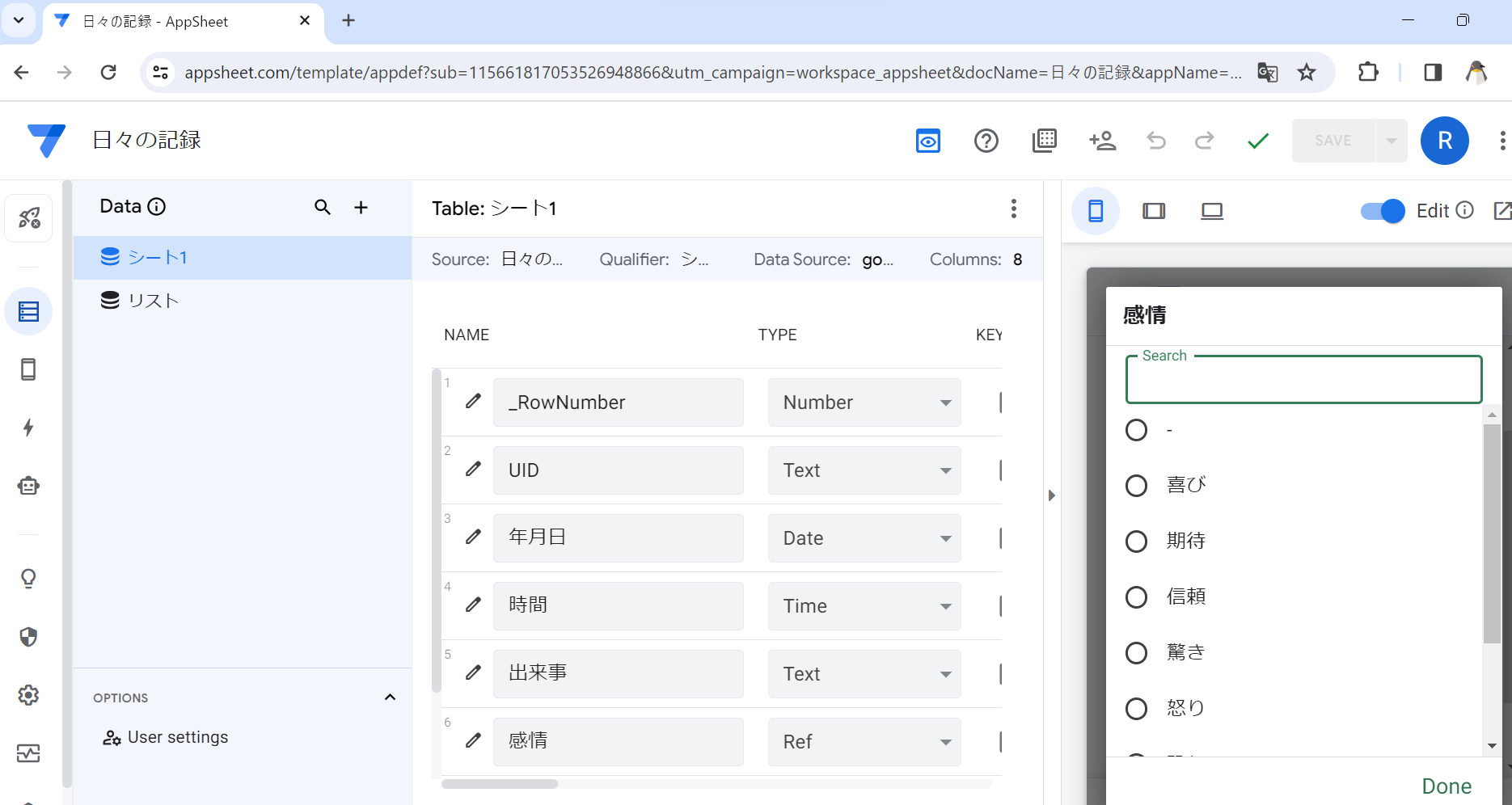Select the '-' radio option
1512x805 pixels.
pyautogui.click(x=1136, y=430)
